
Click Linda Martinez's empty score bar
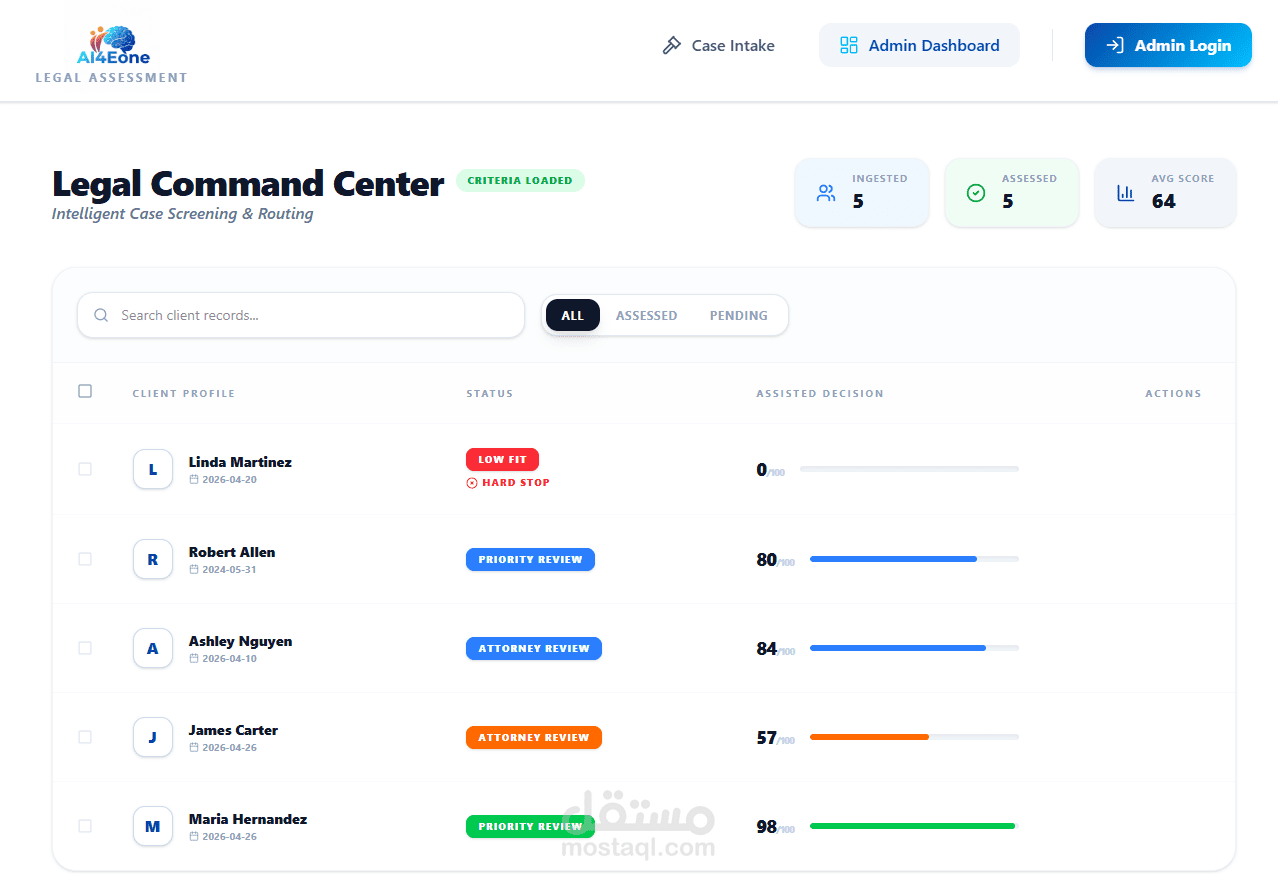pos(909,469)
